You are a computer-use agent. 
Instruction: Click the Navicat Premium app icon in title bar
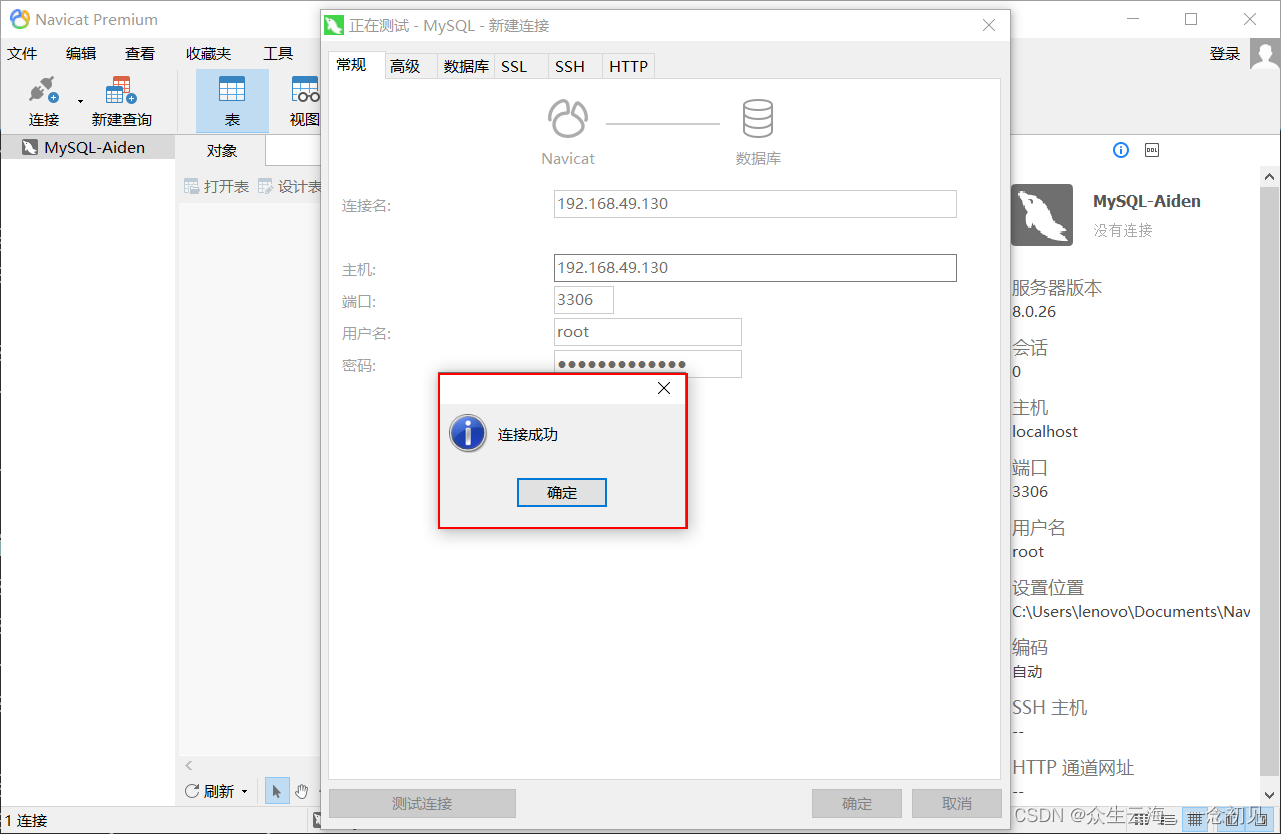tap(19, 19)
